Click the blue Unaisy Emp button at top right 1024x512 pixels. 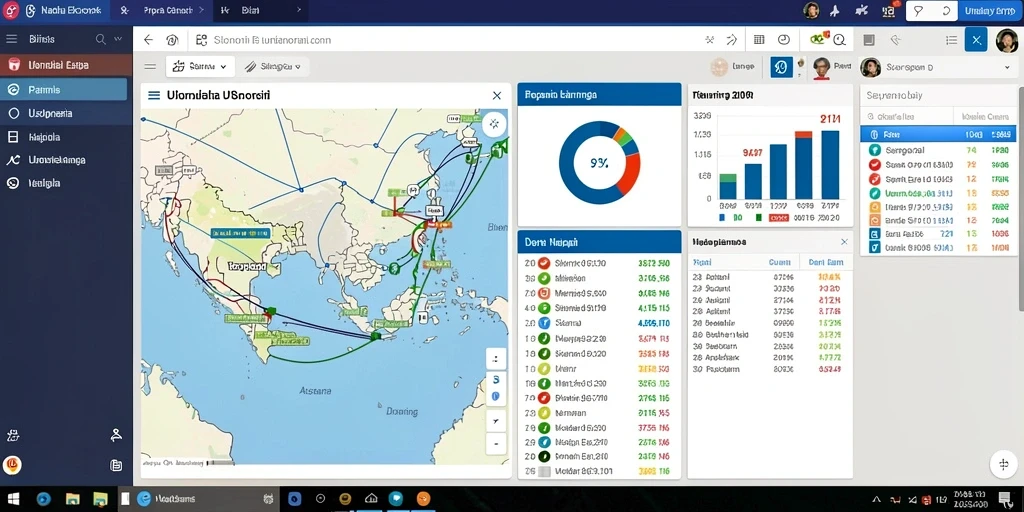[x=989, y=10]
